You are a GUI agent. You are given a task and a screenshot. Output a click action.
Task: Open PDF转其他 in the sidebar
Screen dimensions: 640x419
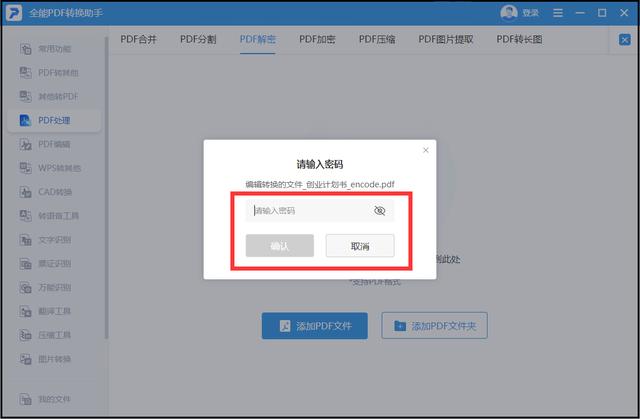point(54,73)
